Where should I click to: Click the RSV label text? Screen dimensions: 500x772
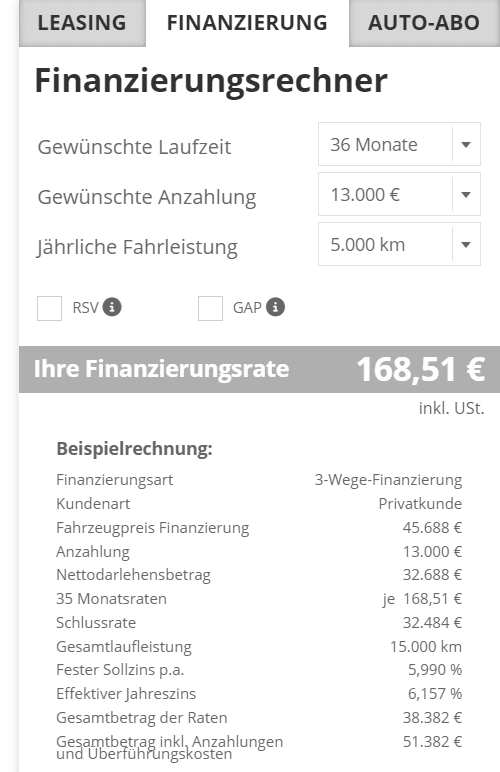[x=86, y=308]
